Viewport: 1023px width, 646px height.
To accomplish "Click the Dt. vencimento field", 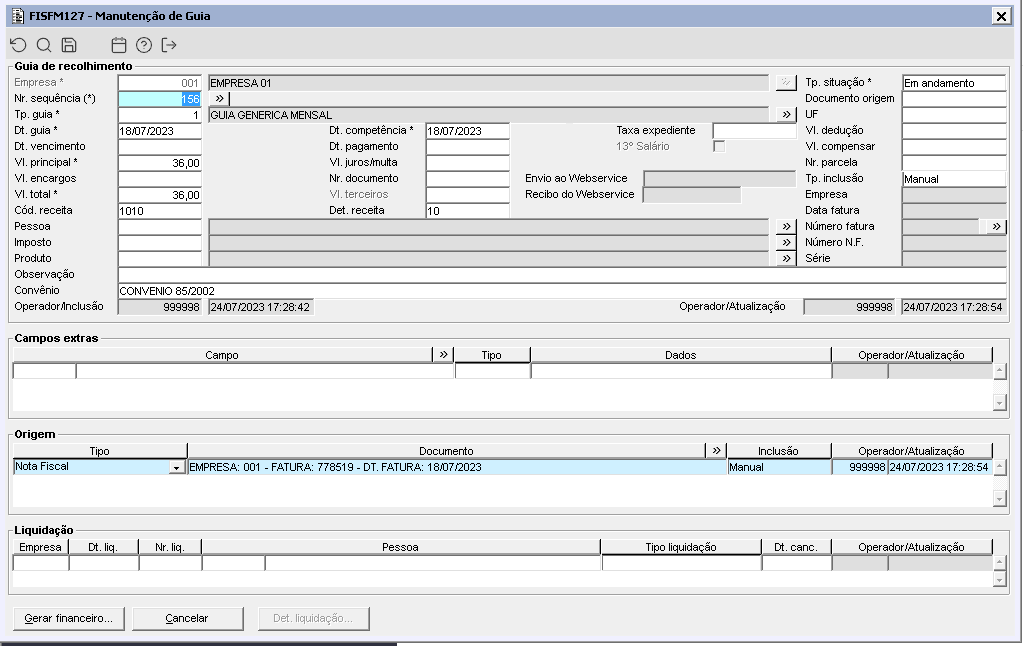I will (160, 146).
